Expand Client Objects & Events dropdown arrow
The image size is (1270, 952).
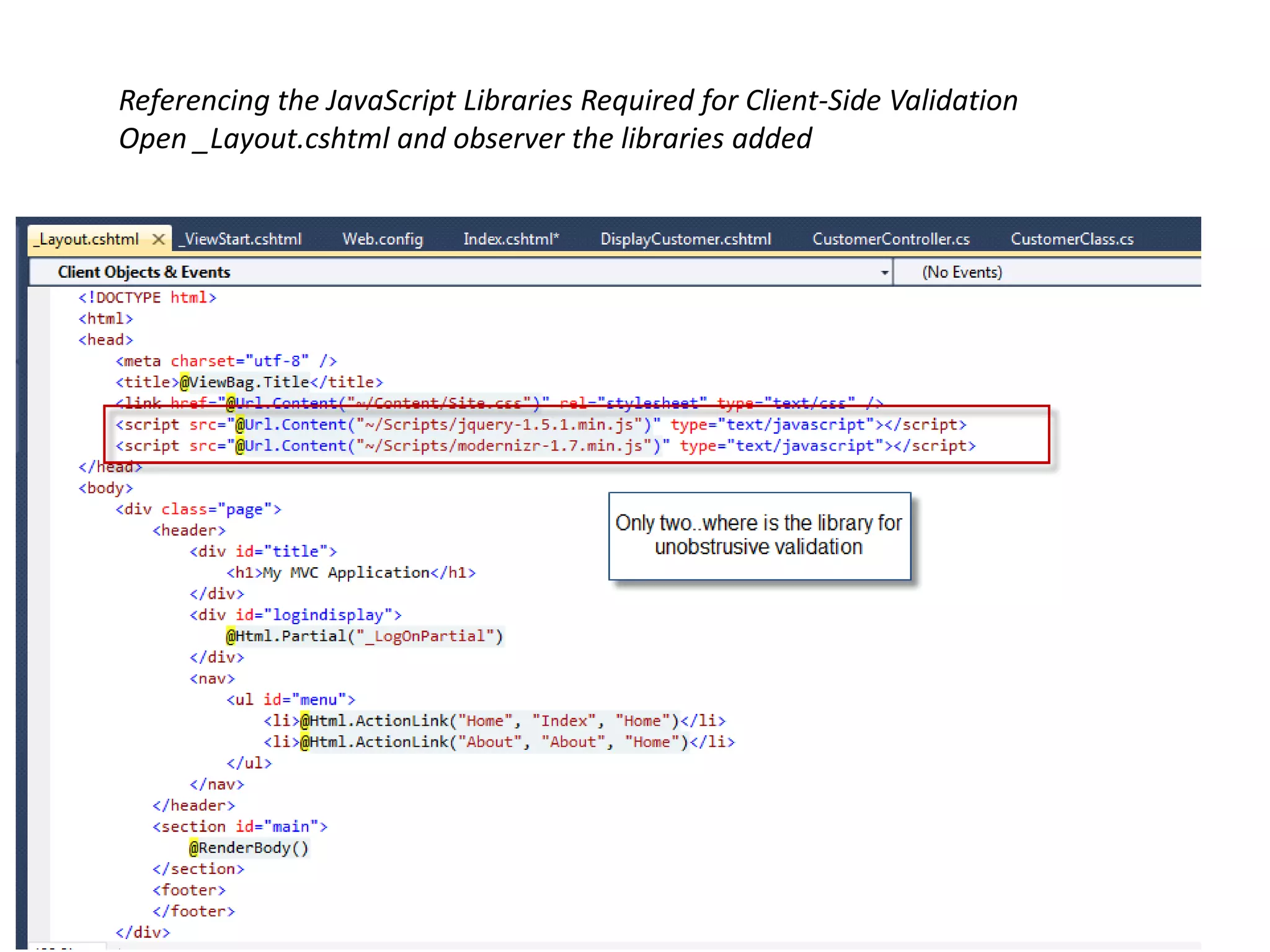[884, 273]
